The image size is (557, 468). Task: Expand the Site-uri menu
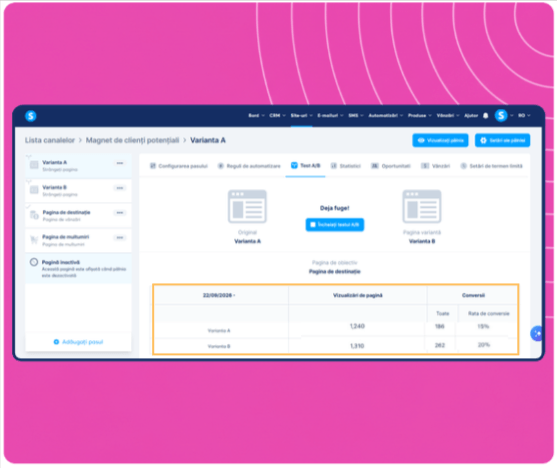point(301,115)
